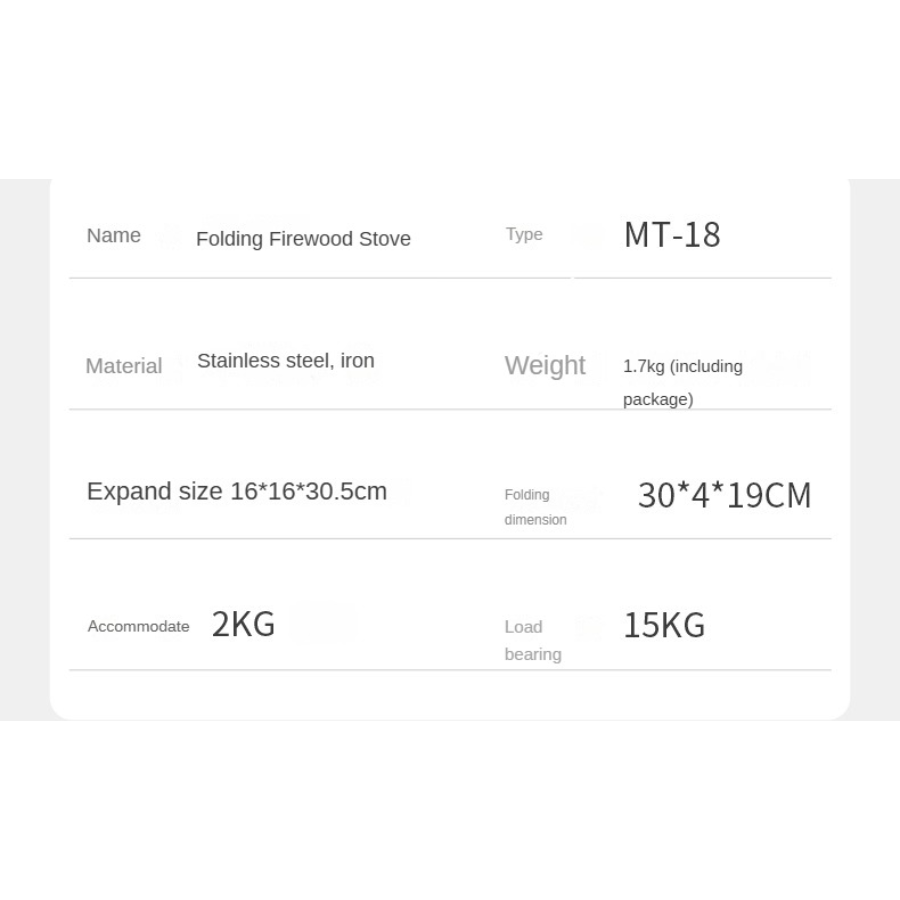Click the Name field label
The height and width of the screenshot is (900, 900).
[x=113, y=236]
